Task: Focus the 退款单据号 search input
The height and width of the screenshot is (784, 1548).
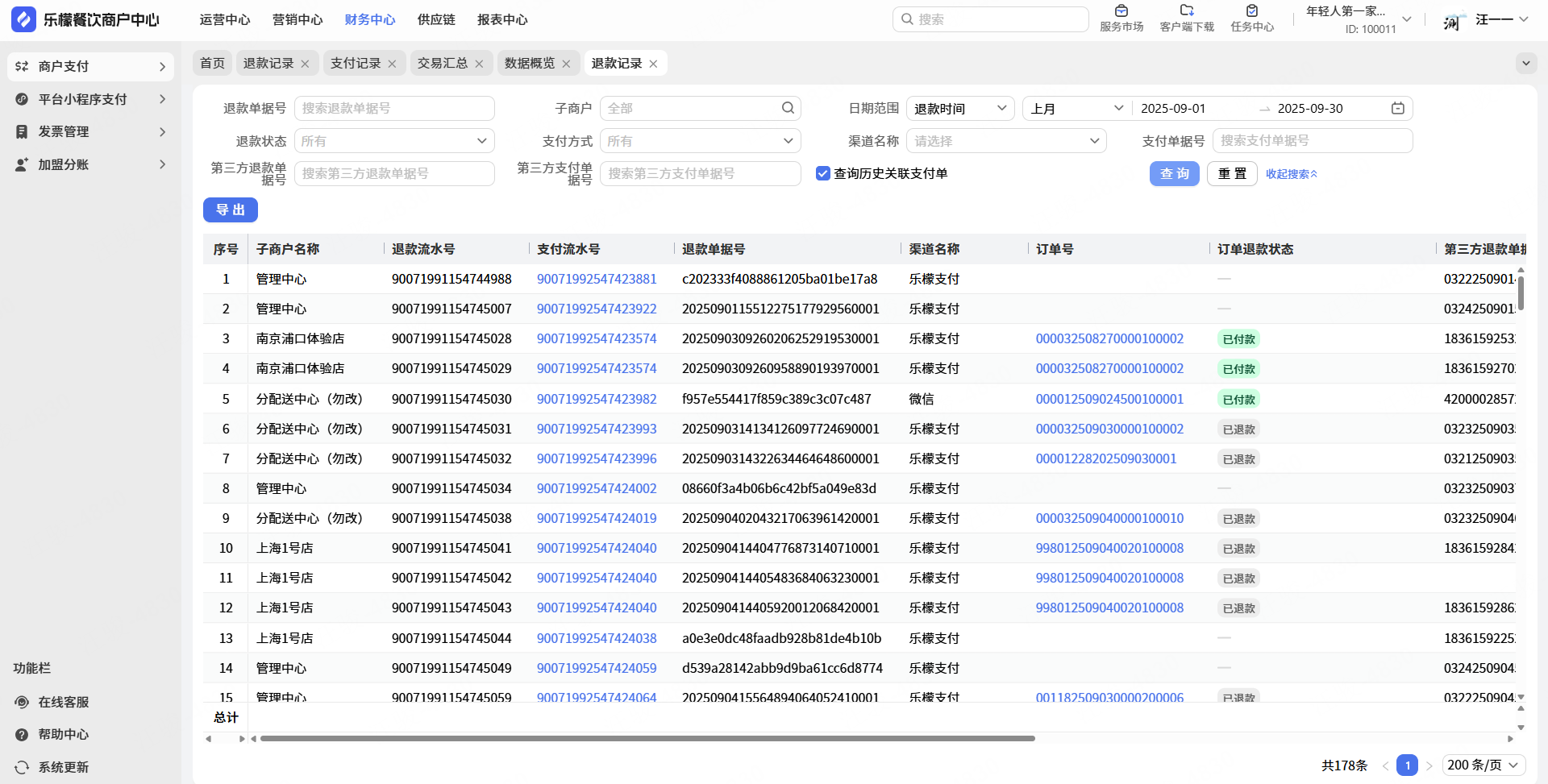Action: pos(394,108)
